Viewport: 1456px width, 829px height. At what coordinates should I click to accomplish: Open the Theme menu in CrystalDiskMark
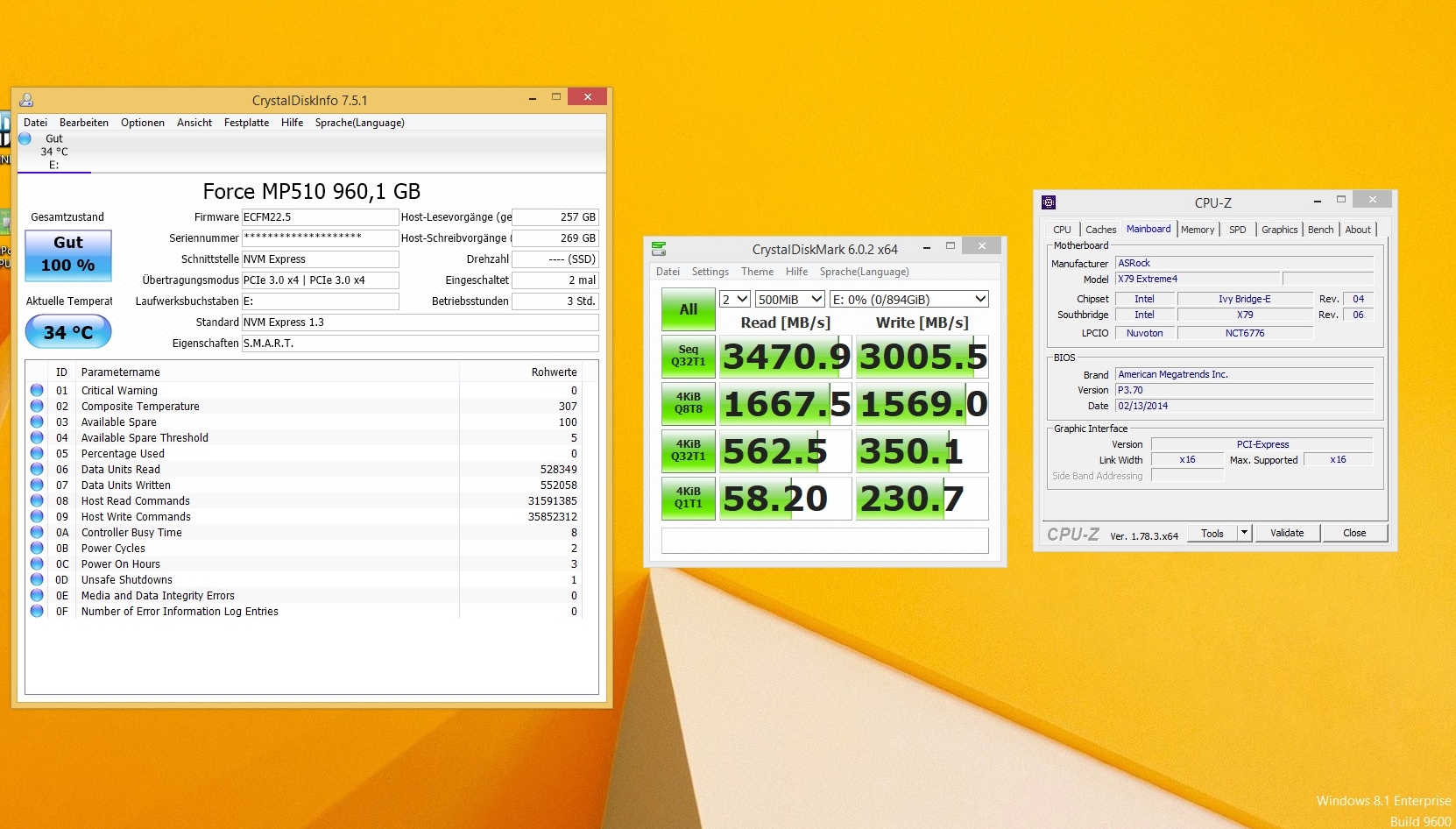pyautogui.click(x=758, y=272)
